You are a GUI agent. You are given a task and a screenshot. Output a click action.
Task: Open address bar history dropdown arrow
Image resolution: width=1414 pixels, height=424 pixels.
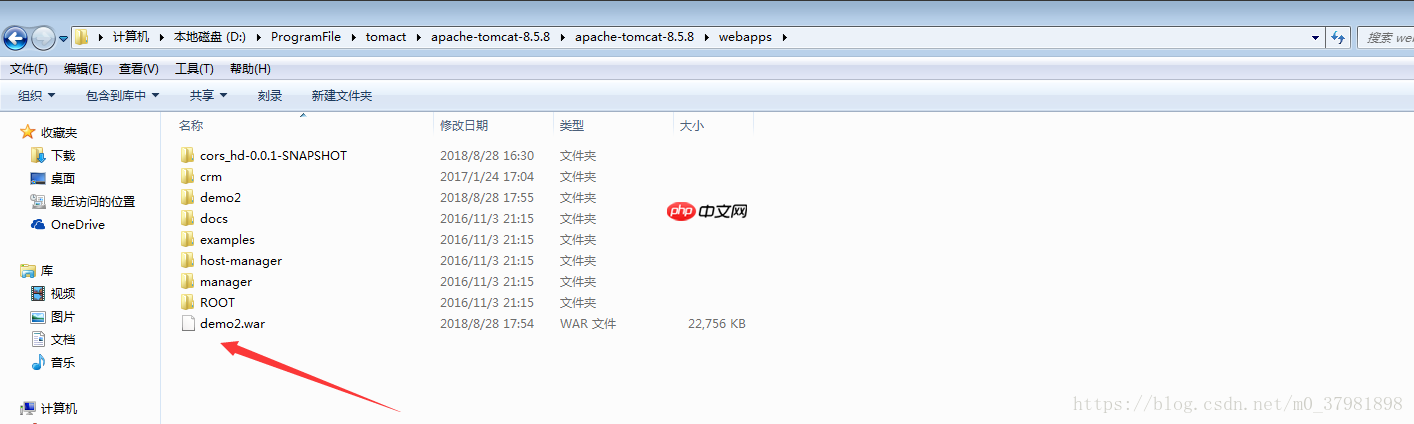coord(1315,38)
